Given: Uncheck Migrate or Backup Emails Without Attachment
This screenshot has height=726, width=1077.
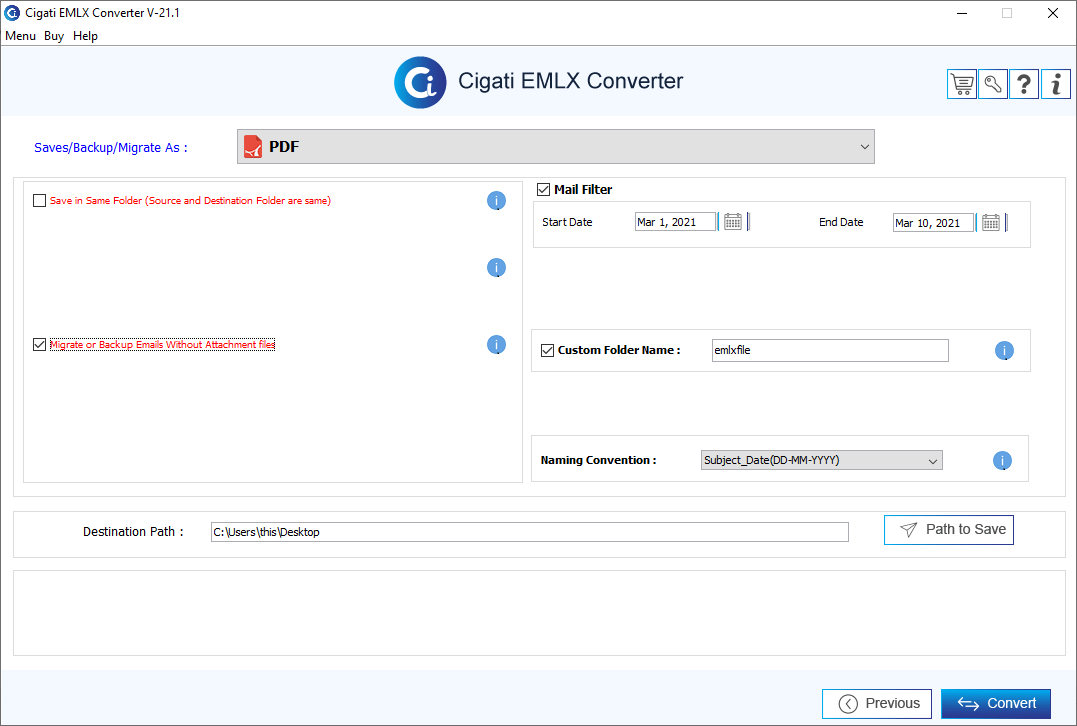Looking at the screenshot, I should pyautogui.click(x=39, y=345).
